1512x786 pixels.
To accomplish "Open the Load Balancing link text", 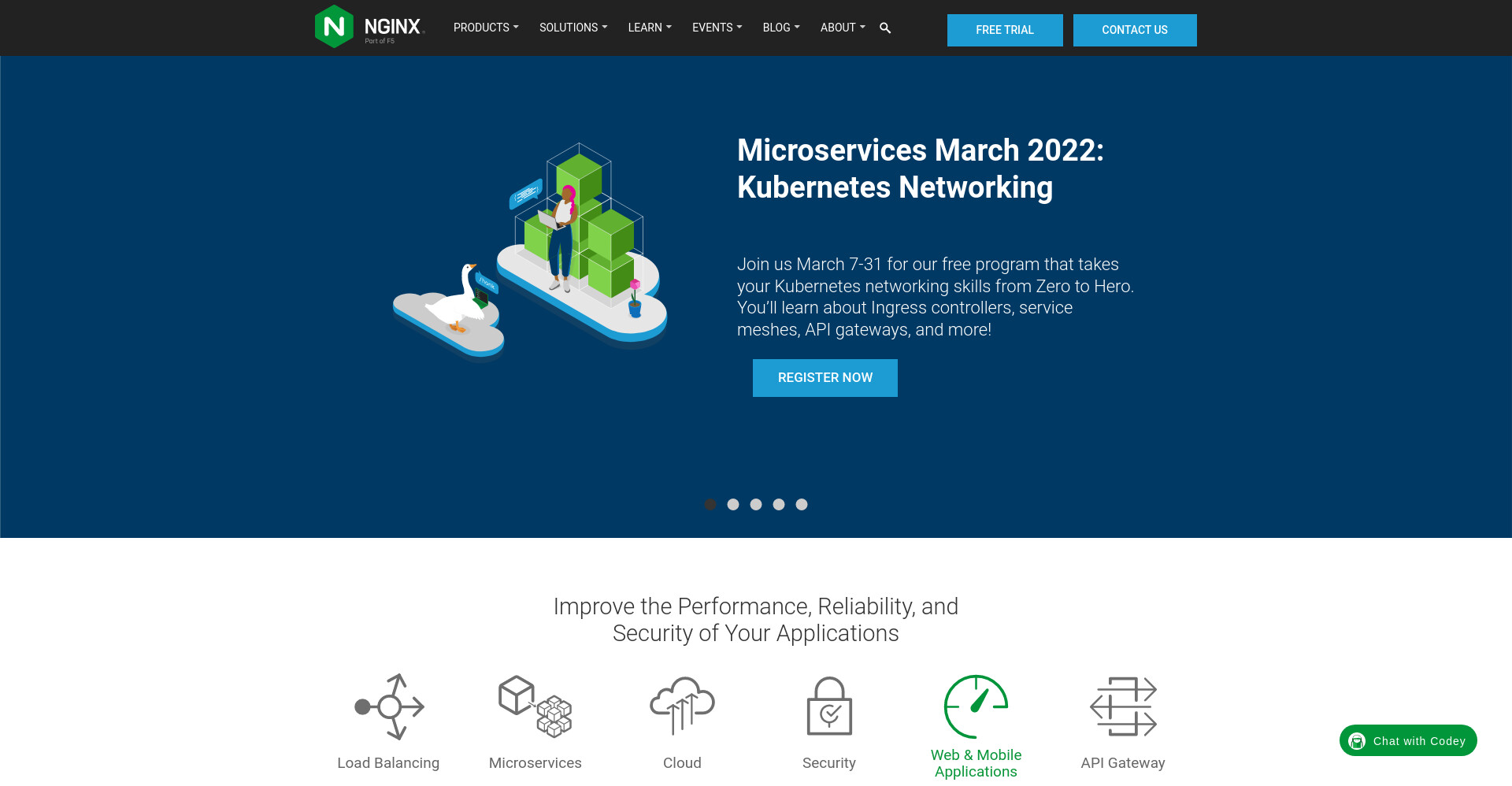I will click(388, 763).
